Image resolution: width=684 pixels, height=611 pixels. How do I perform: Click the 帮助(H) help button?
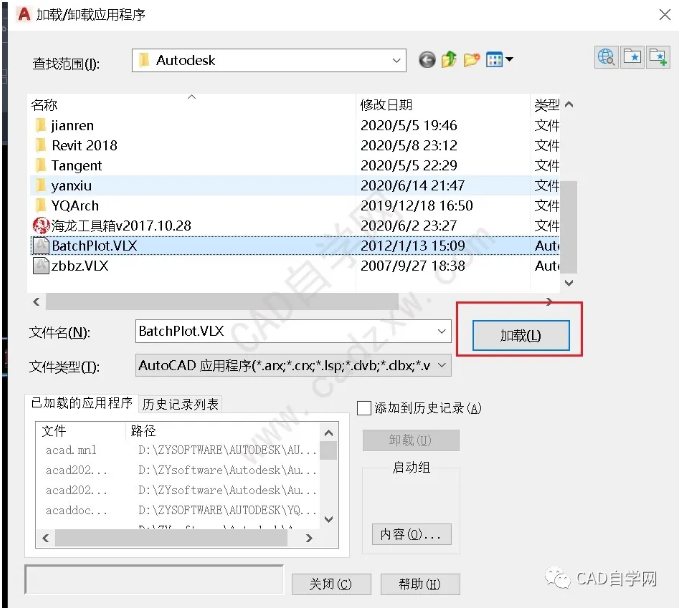coord(420,584)
